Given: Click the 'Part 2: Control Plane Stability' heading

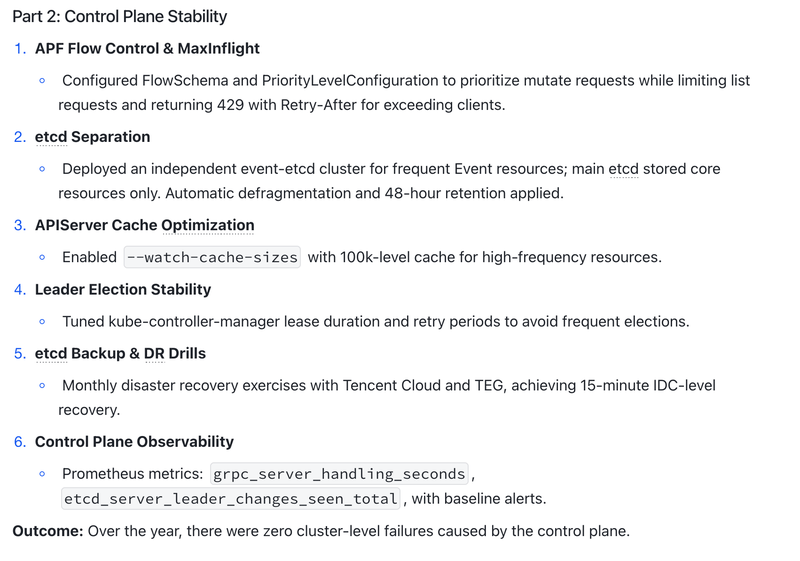Looking at the screenshot, I should tap(120, 16).
